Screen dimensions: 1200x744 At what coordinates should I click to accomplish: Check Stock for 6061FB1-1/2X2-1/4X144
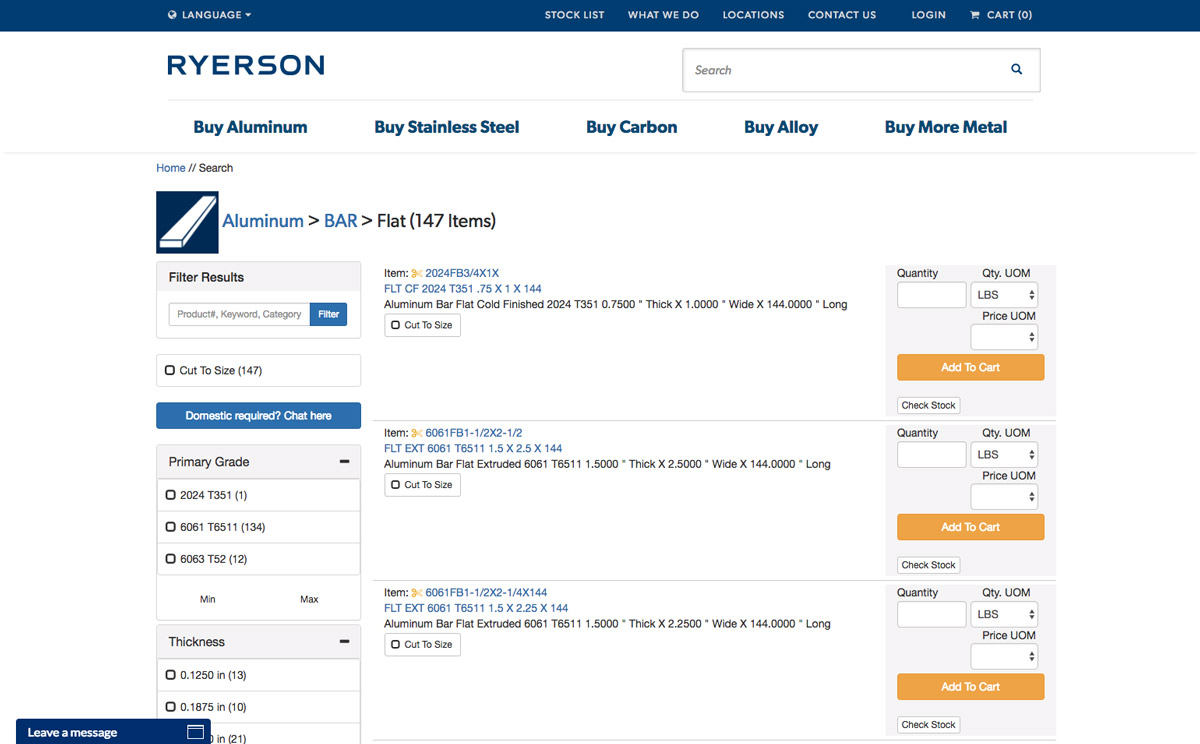(928, 725)
